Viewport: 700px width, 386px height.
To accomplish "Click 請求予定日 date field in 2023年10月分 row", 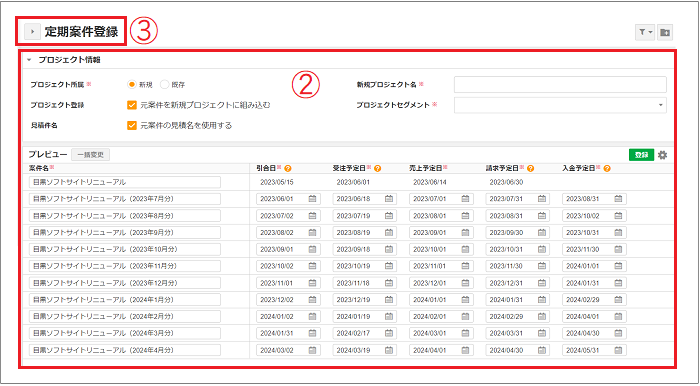I will click(x=518, y=249).
